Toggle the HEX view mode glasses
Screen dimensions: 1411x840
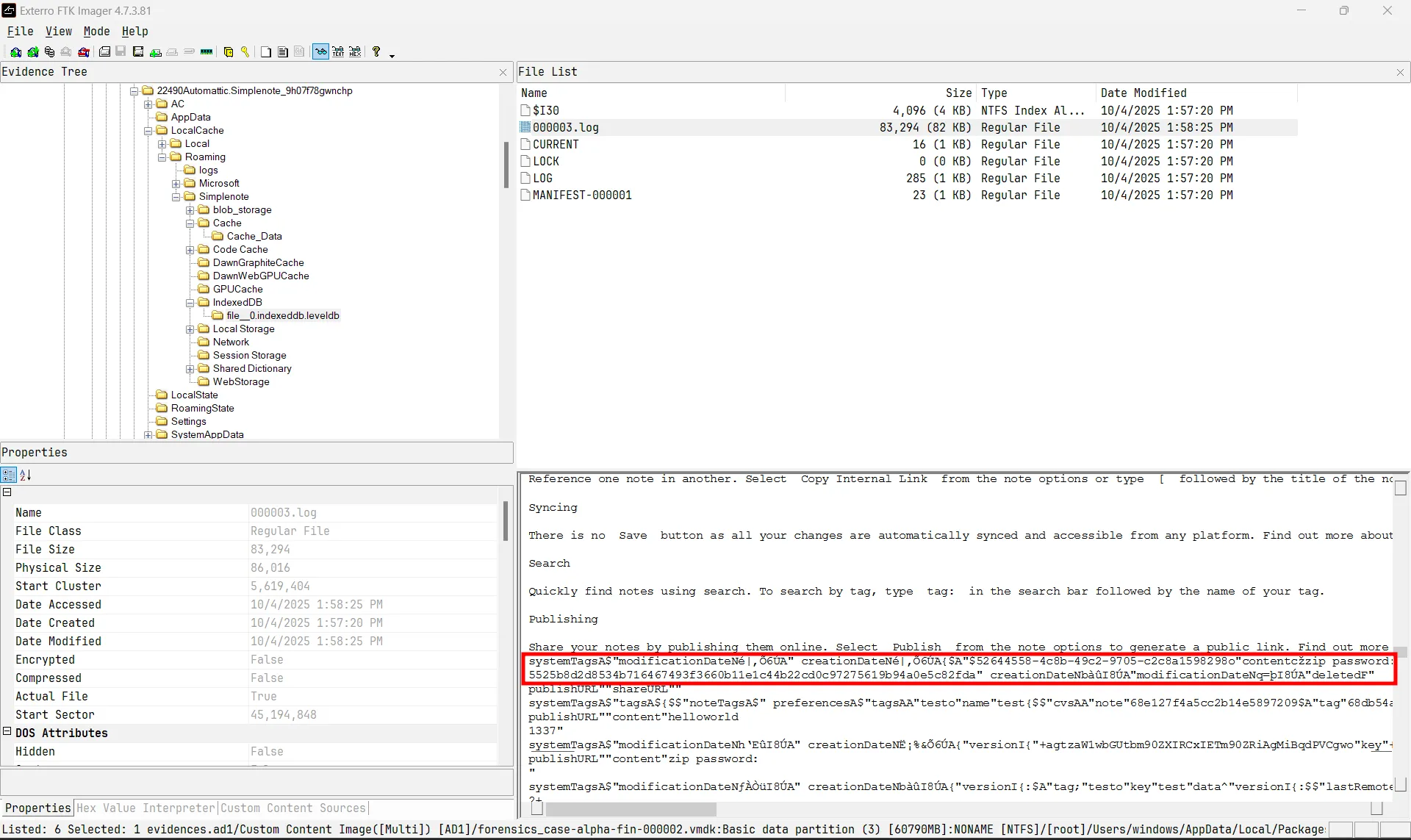[x=355, y=52]
